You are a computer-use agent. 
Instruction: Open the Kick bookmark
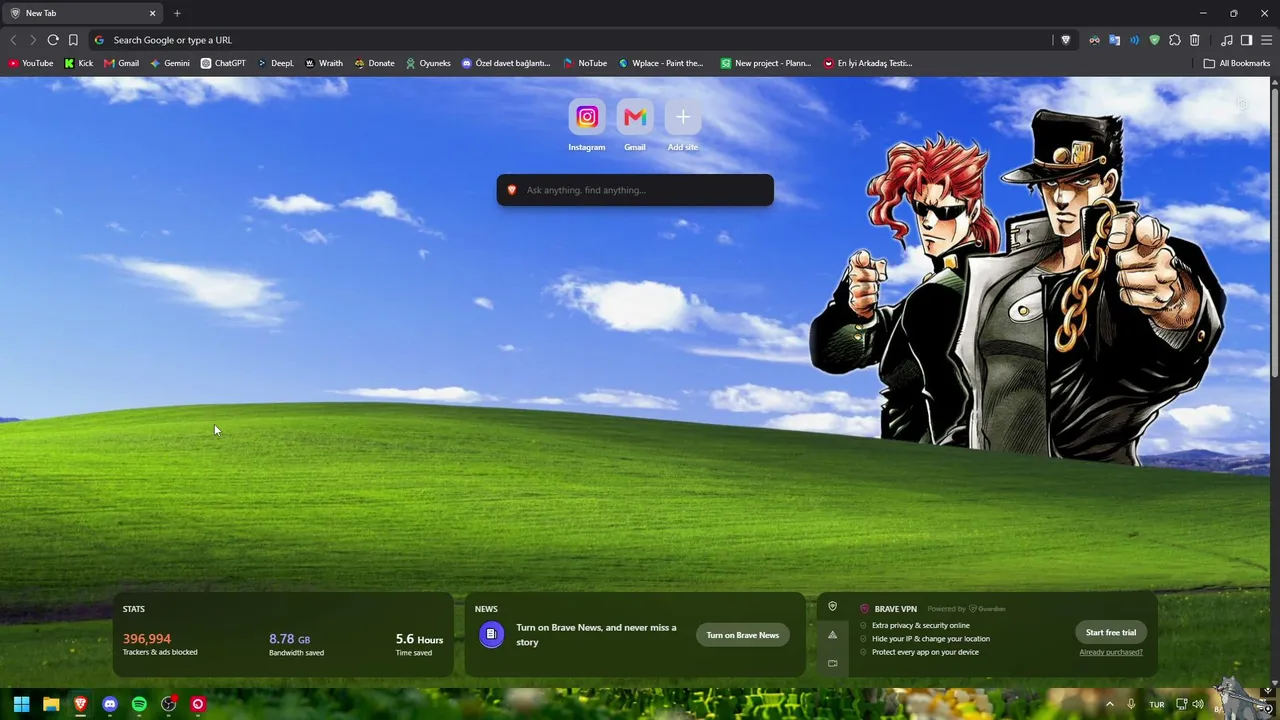pos(79,63)
